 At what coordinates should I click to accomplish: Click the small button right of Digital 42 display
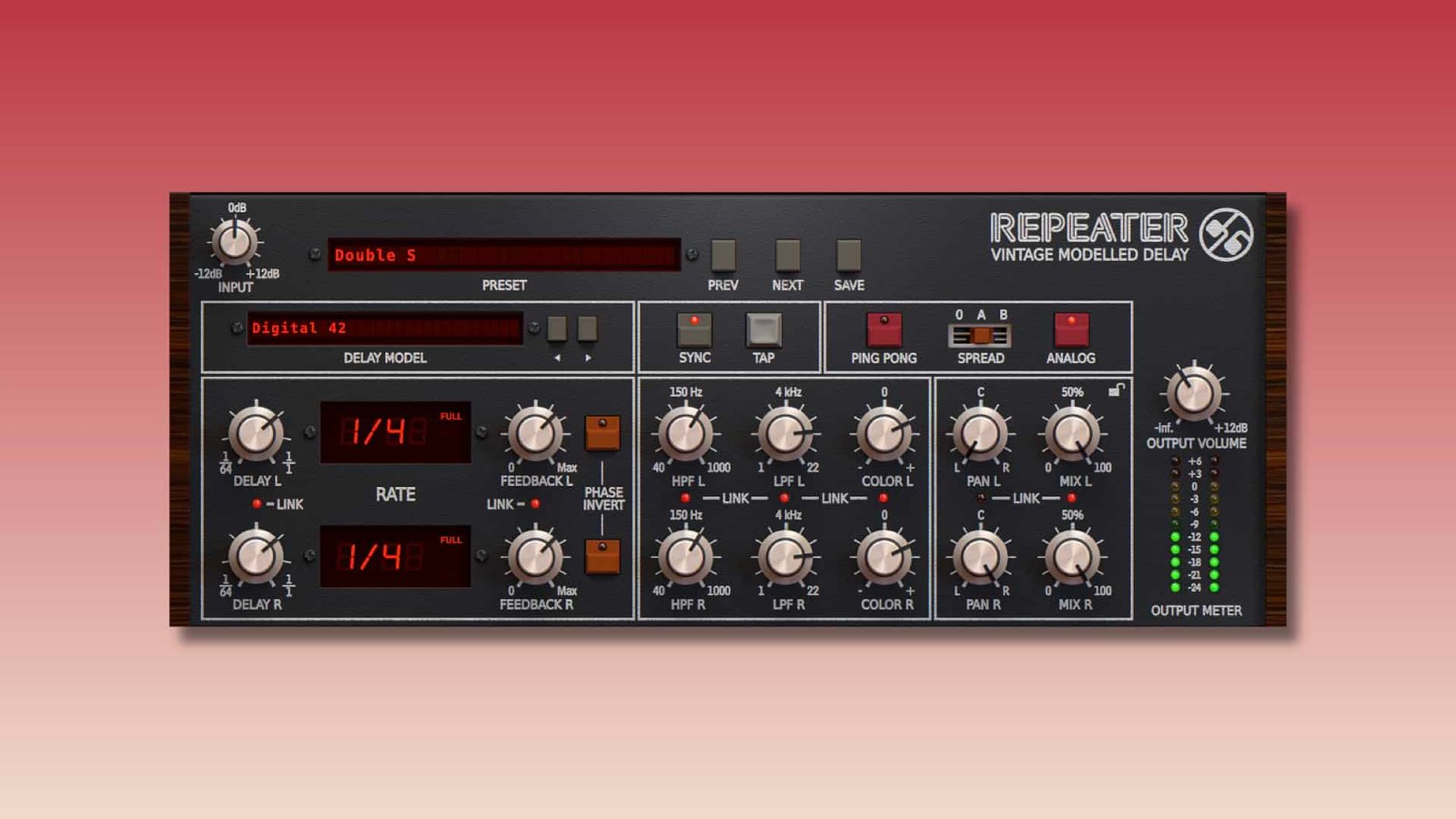533,328
